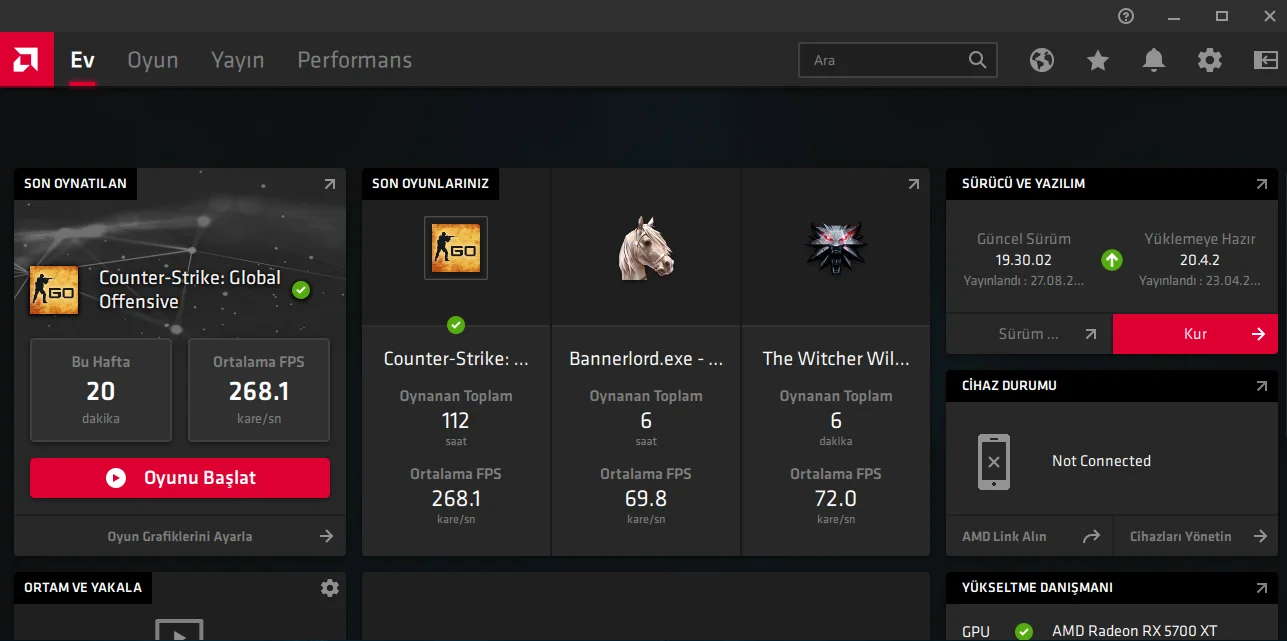Click the Bannerlord 69.8 FPS value
The width and height of the screenshot is (1287, 641).
point(646,498)
